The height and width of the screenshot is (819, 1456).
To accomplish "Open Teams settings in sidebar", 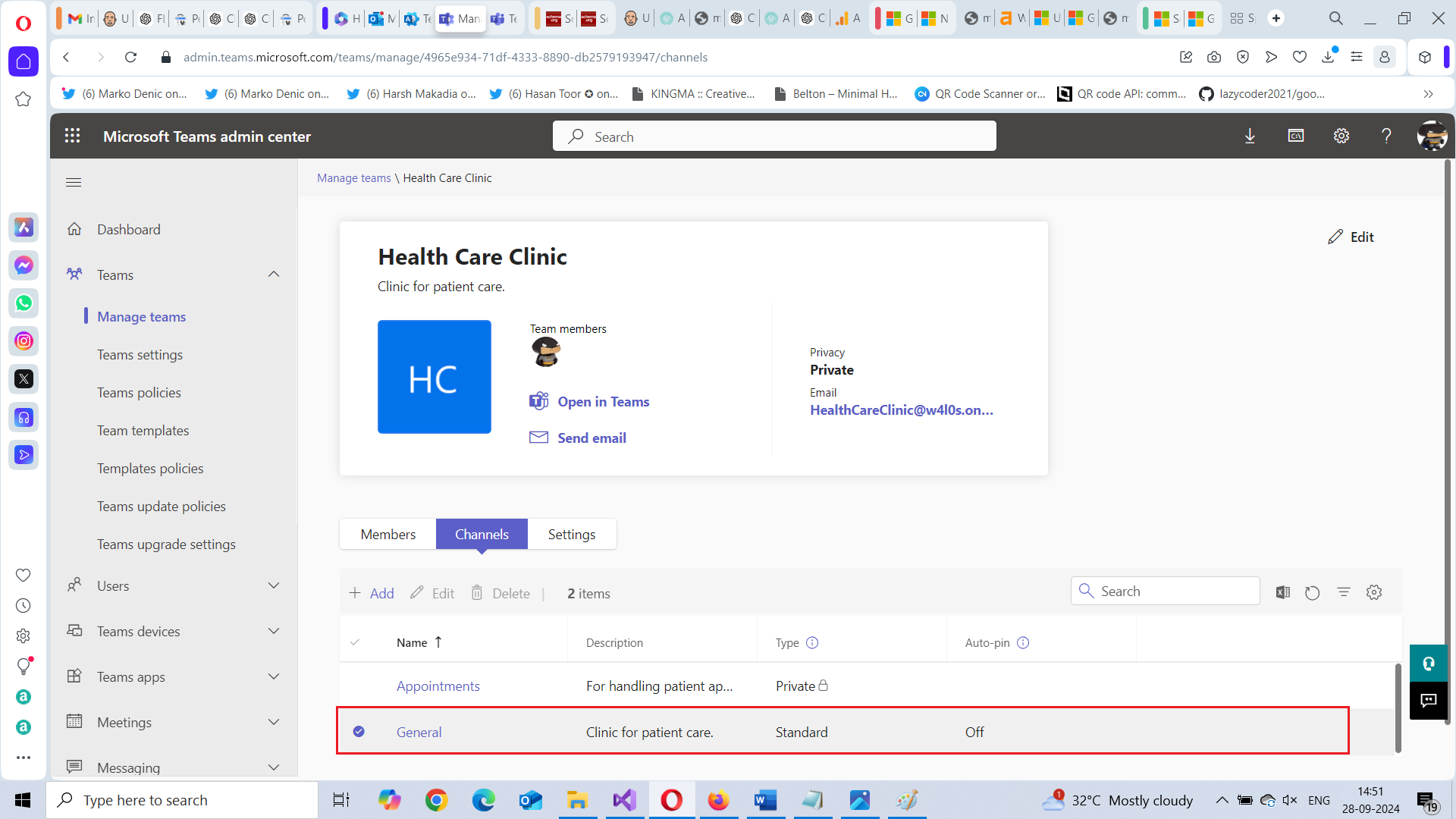I will point(140,354).
